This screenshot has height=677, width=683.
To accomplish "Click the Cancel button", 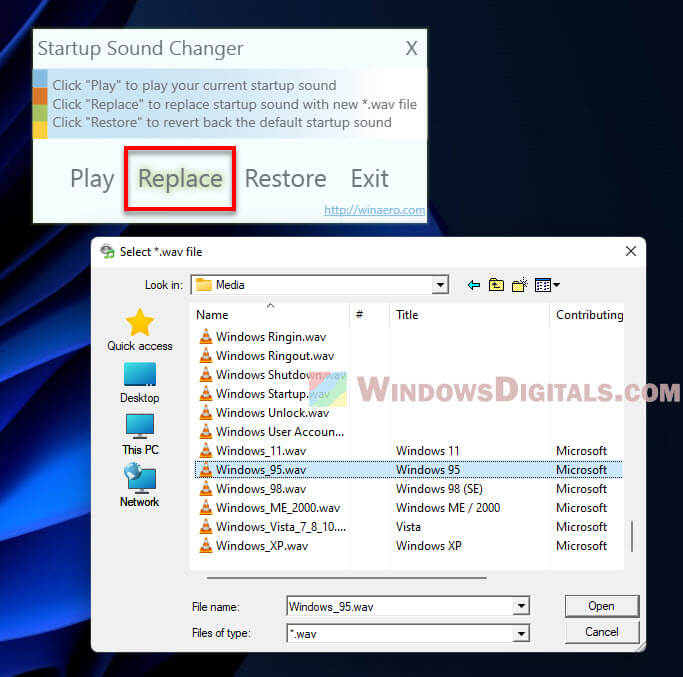I will coord(602,632).
